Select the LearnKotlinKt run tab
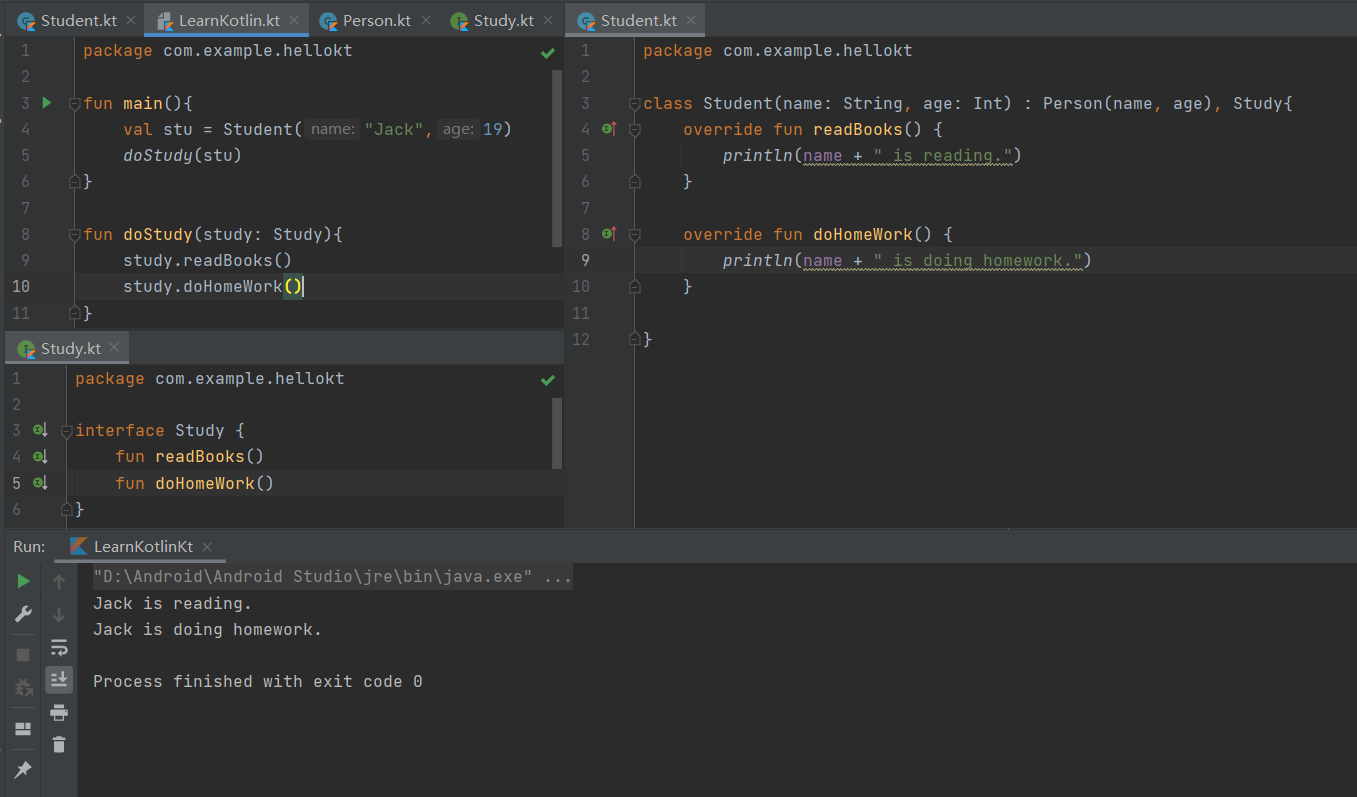This screenshot has height=797, width=1357. [142, 546]
